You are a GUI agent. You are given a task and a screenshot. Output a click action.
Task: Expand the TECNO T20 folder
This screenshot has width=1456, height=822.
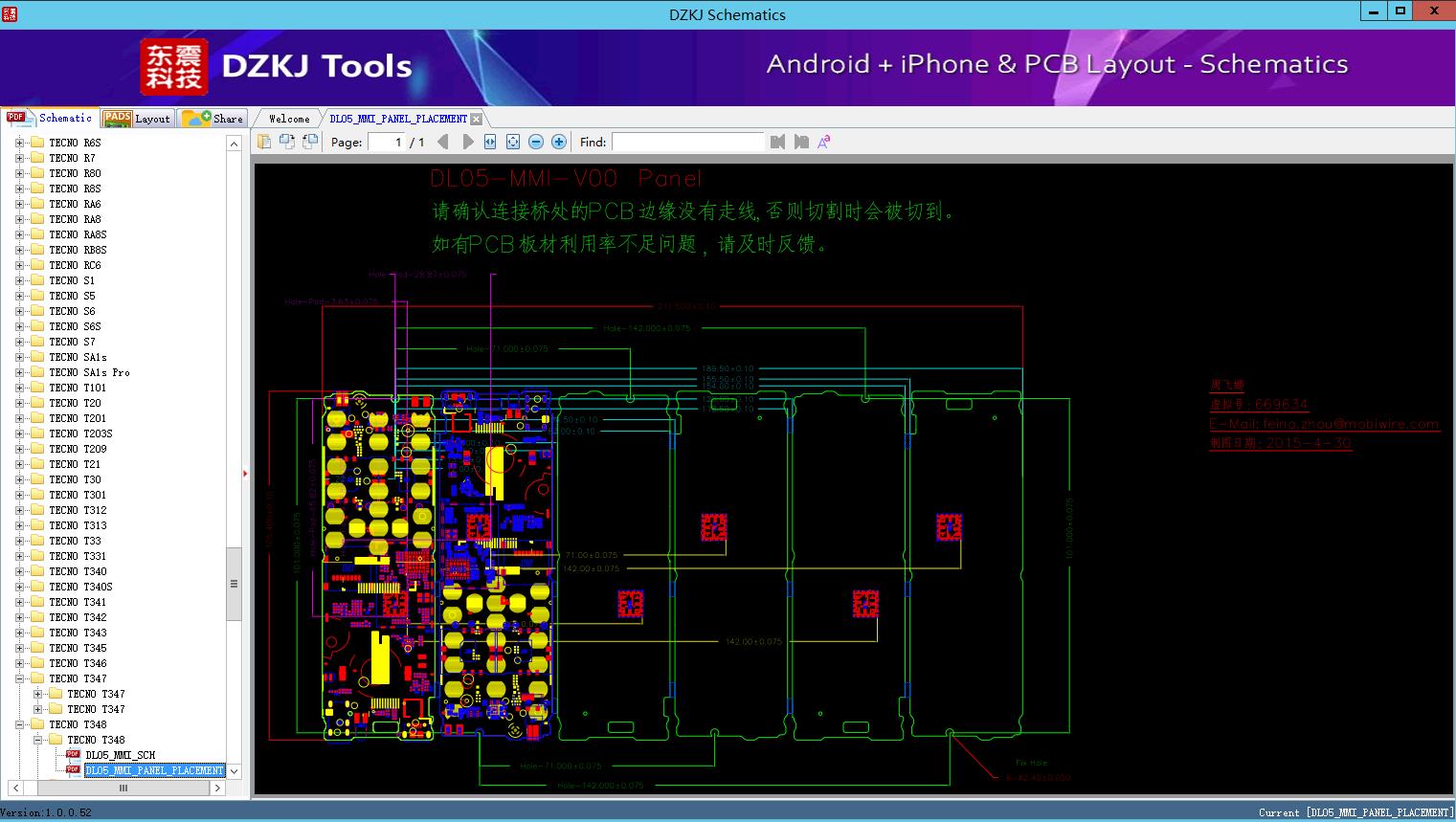click(x=20, y=403)
